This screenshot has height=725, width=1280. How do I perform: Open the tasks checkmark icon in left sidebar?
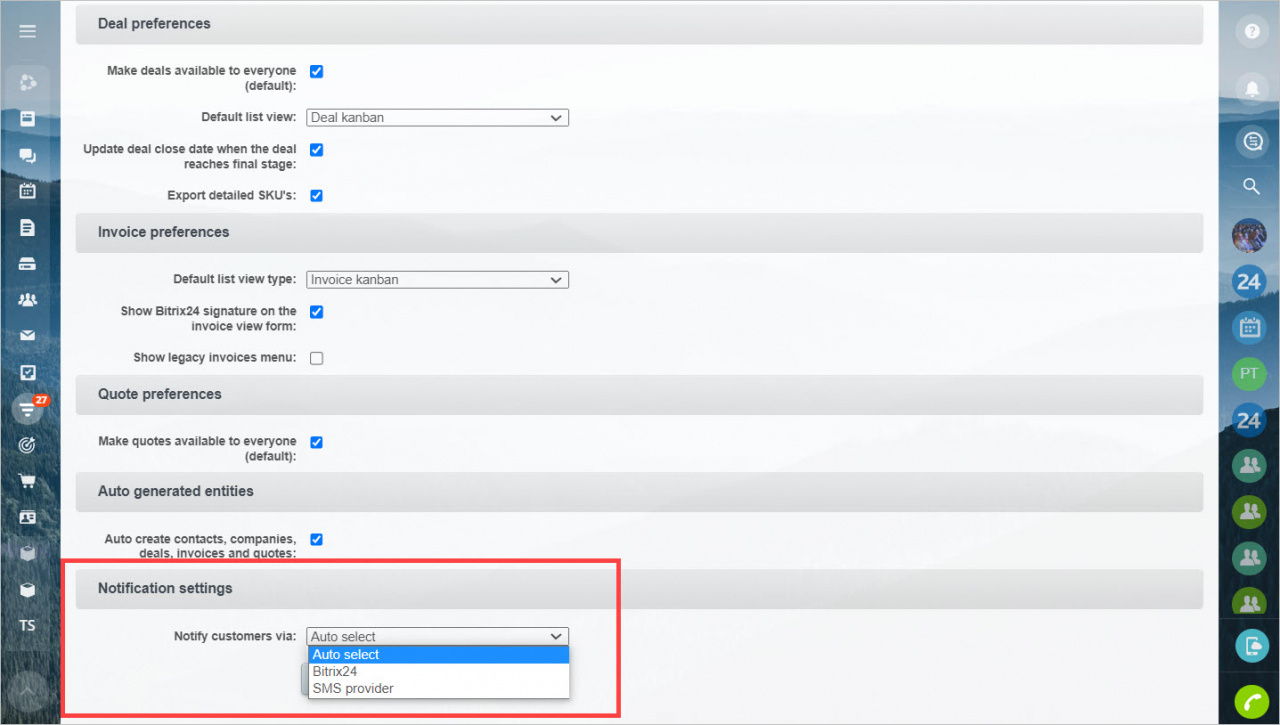[28, 372]
